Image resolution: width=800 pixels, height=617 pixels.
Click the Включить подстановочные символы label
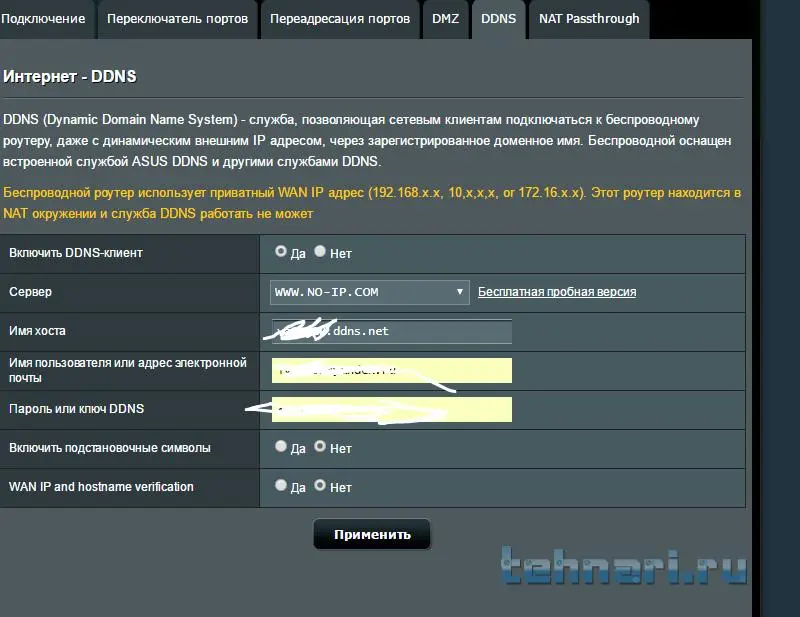click(110, 448)
